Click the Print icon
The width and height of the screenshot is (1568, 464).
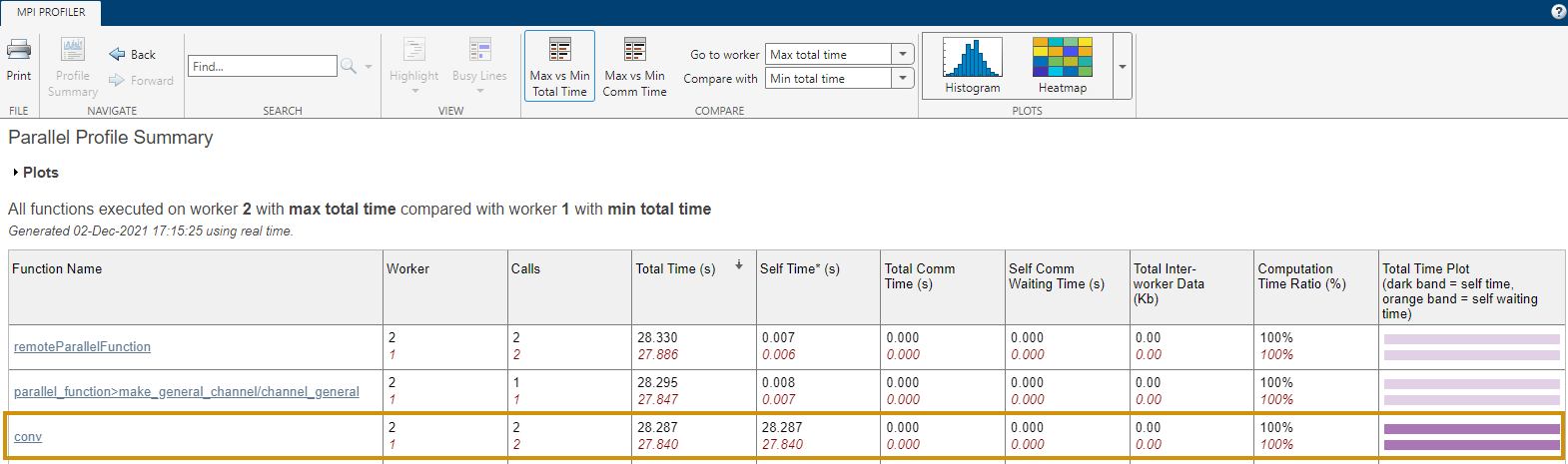coord(19,50)
